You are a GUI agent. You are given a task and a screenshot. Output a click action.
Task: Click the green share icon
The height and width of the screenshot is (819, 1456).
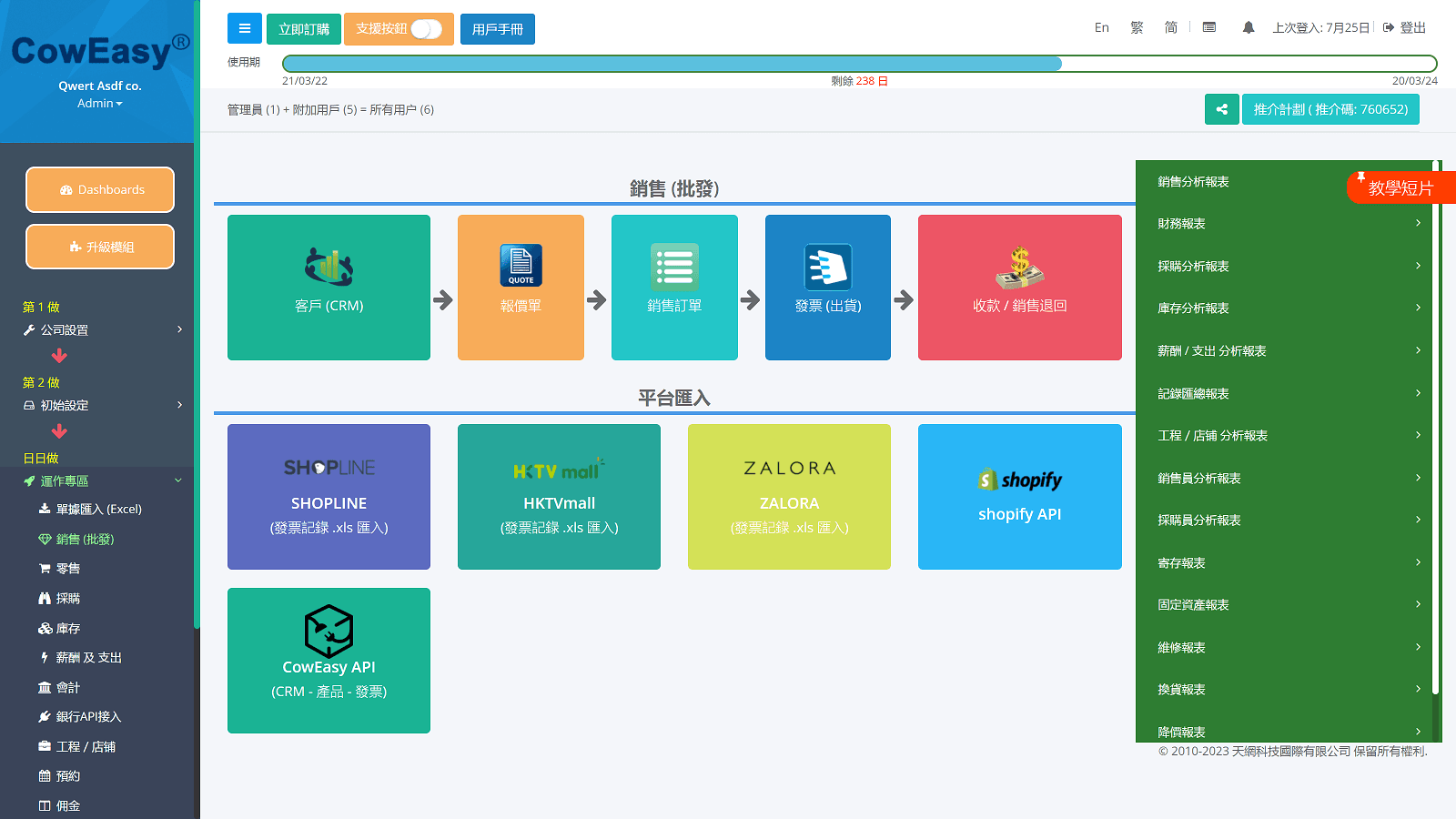(1221, 108)
